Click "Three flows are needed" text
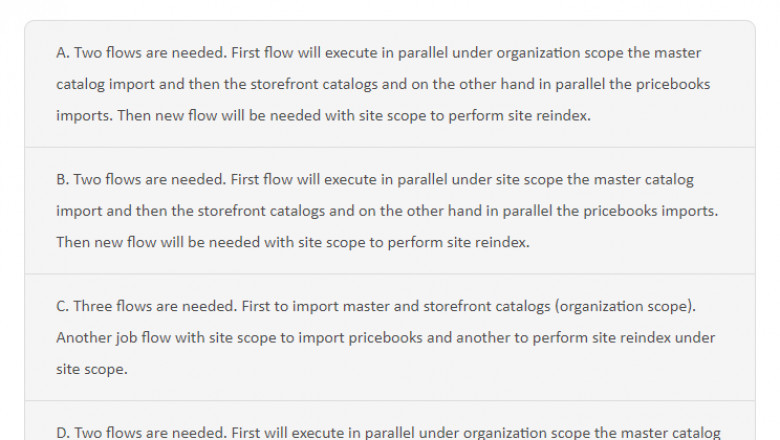The height and width of the screenshot is (440, 780). [x=149, y=306]
